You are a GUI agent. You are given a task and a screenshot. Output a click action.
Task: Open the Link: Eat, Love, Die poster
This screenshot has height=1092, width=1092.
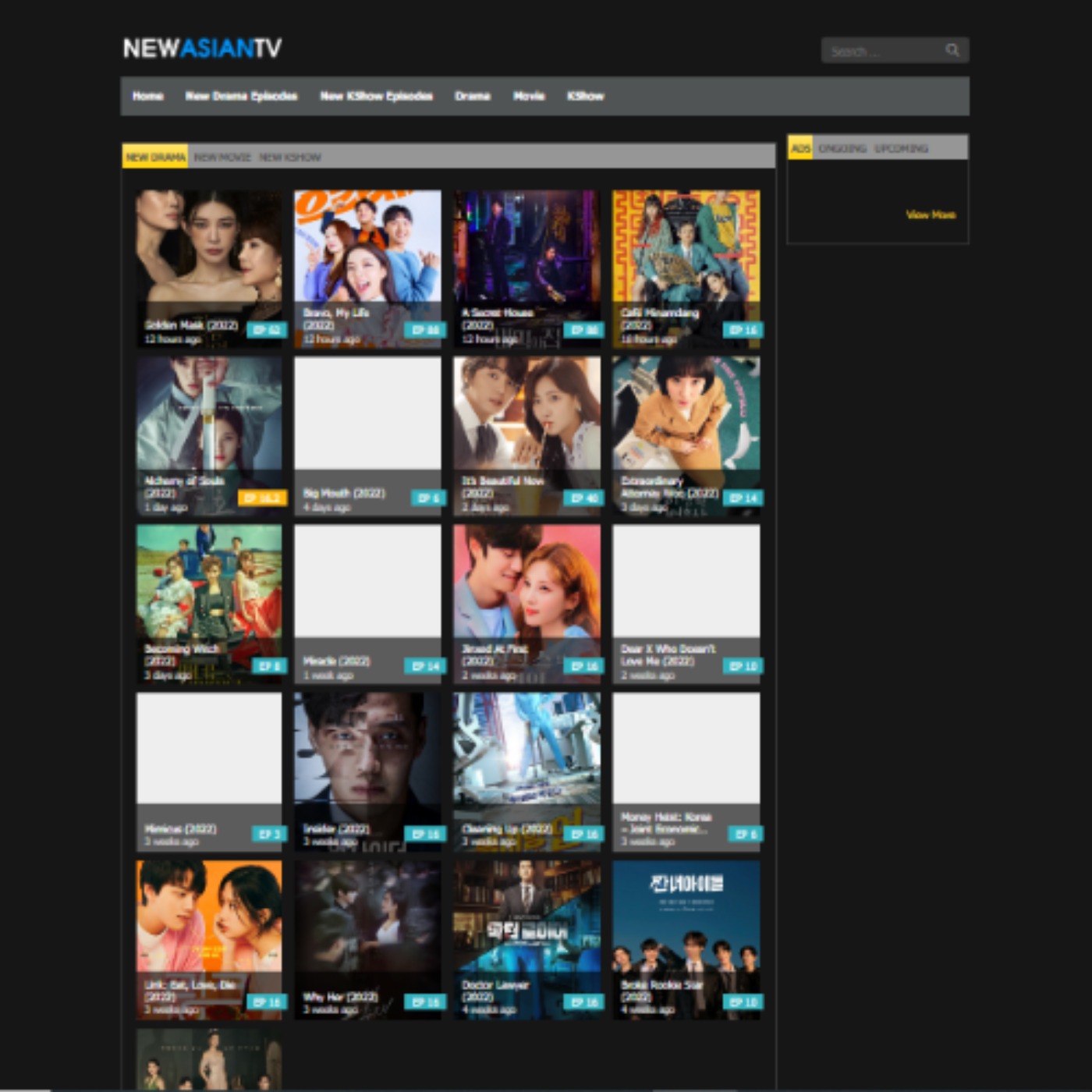tap(209, 940)
